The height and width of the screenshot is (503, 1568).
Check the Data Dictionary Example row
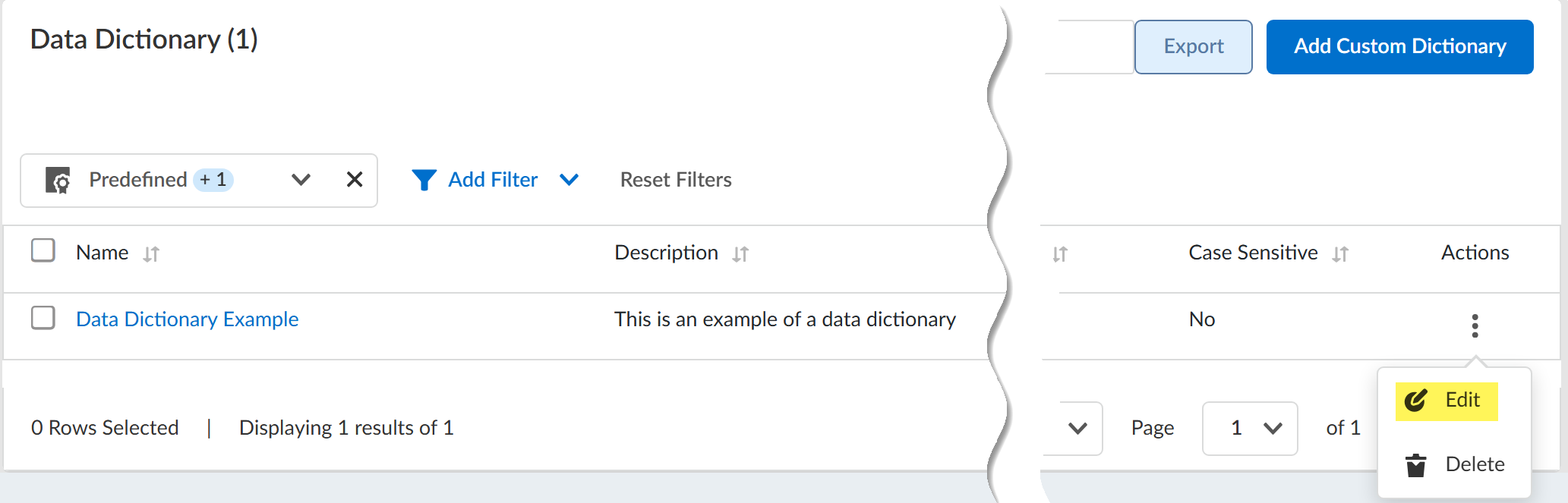point(43,318)
